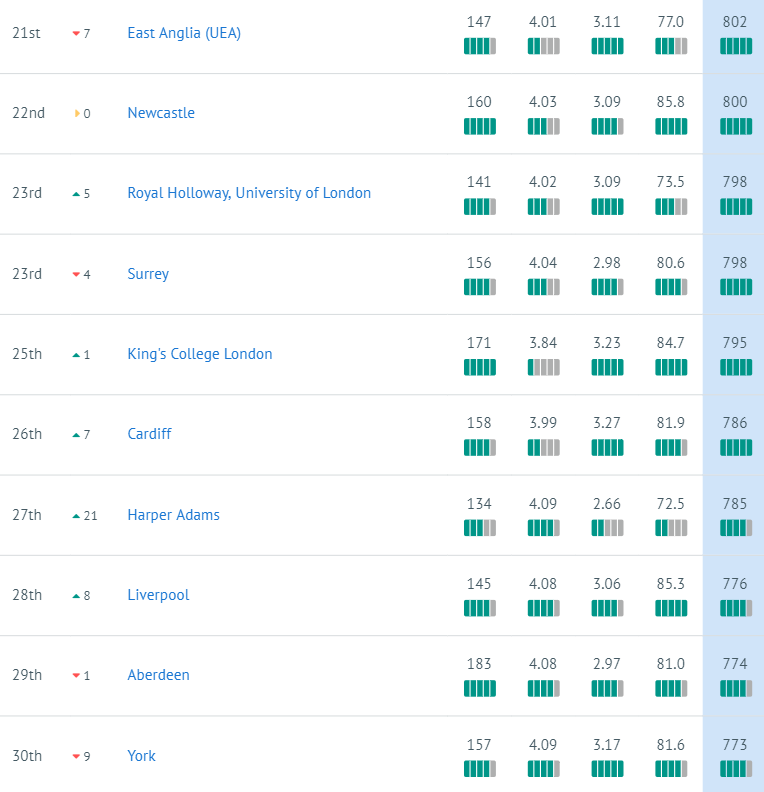764x792 pixels.
Task: Click Harper Adams' overall score 785
Action: pyautogui.click(x=735, y=504)
